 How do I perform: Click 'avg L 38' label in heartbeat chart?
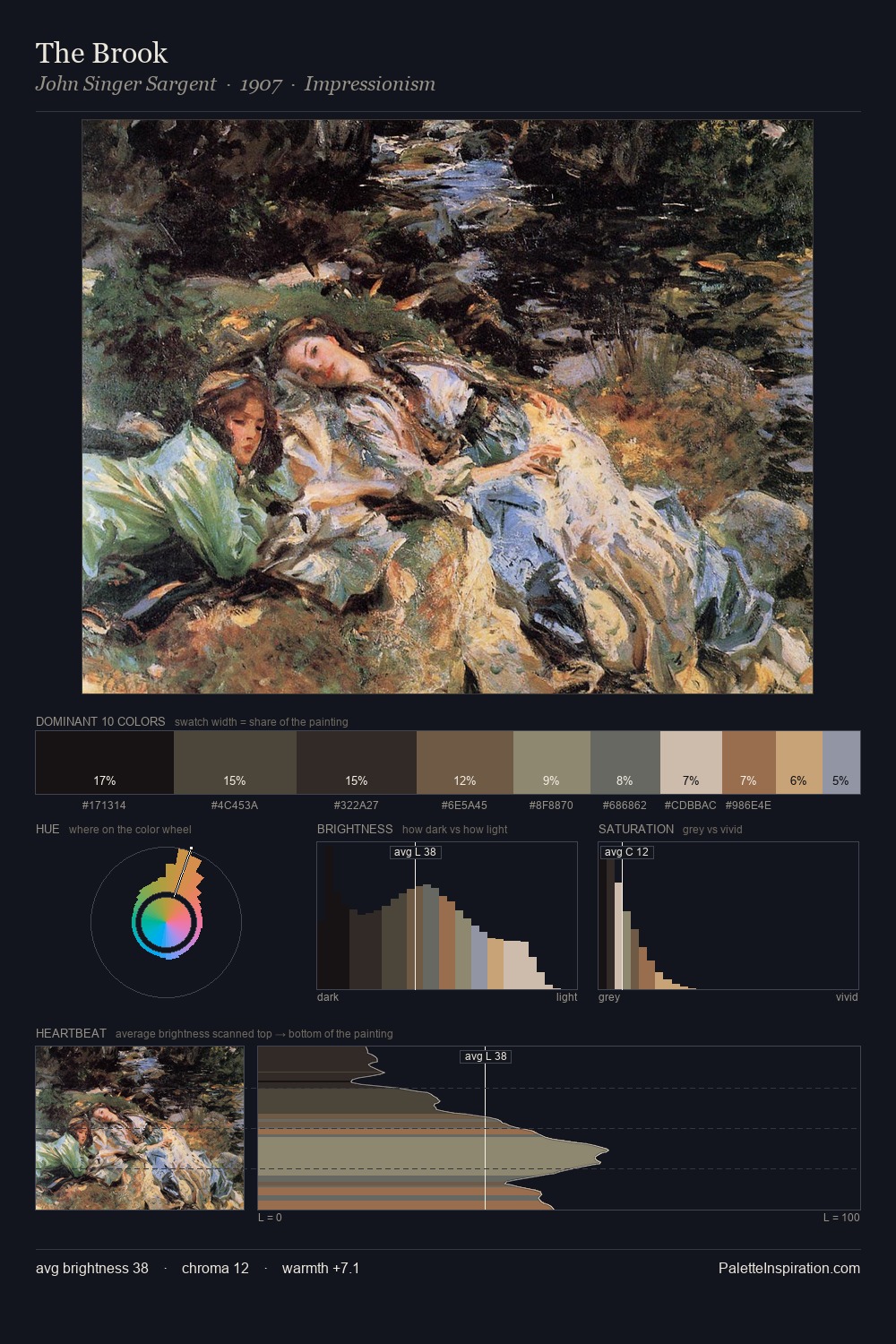(486, 1056)
